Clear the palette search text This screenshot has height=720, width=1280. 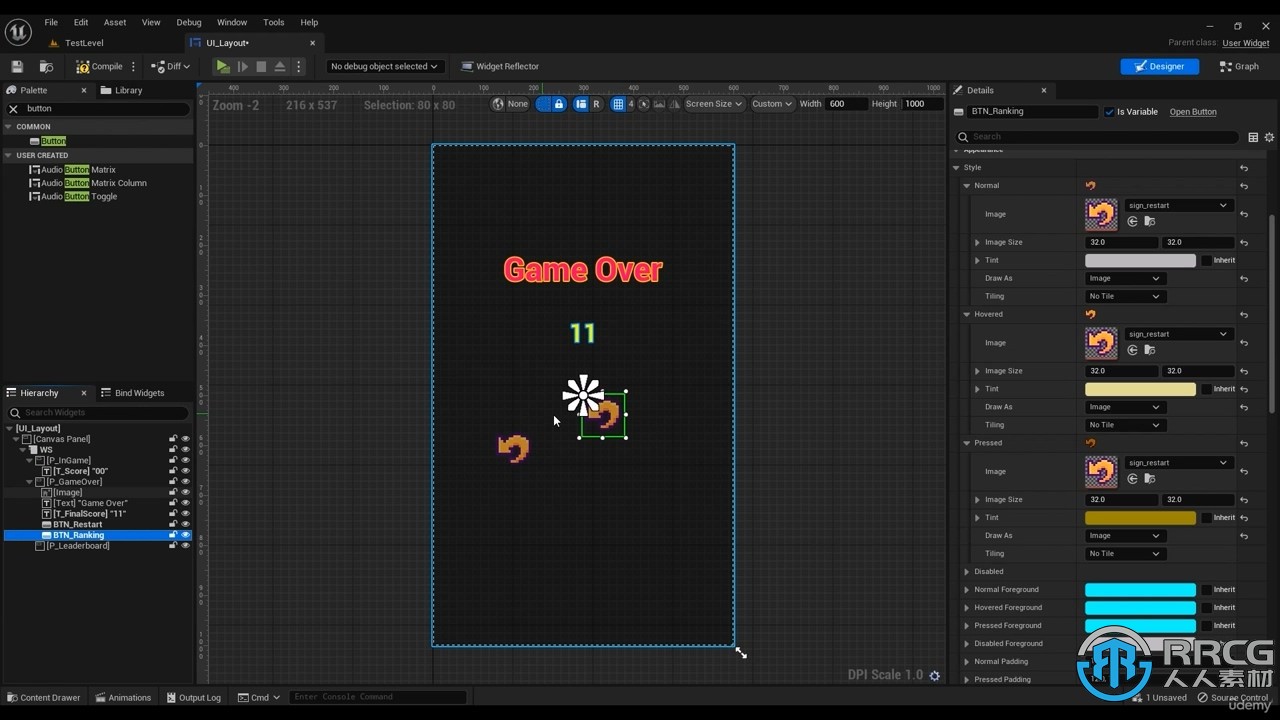[13, 109]
